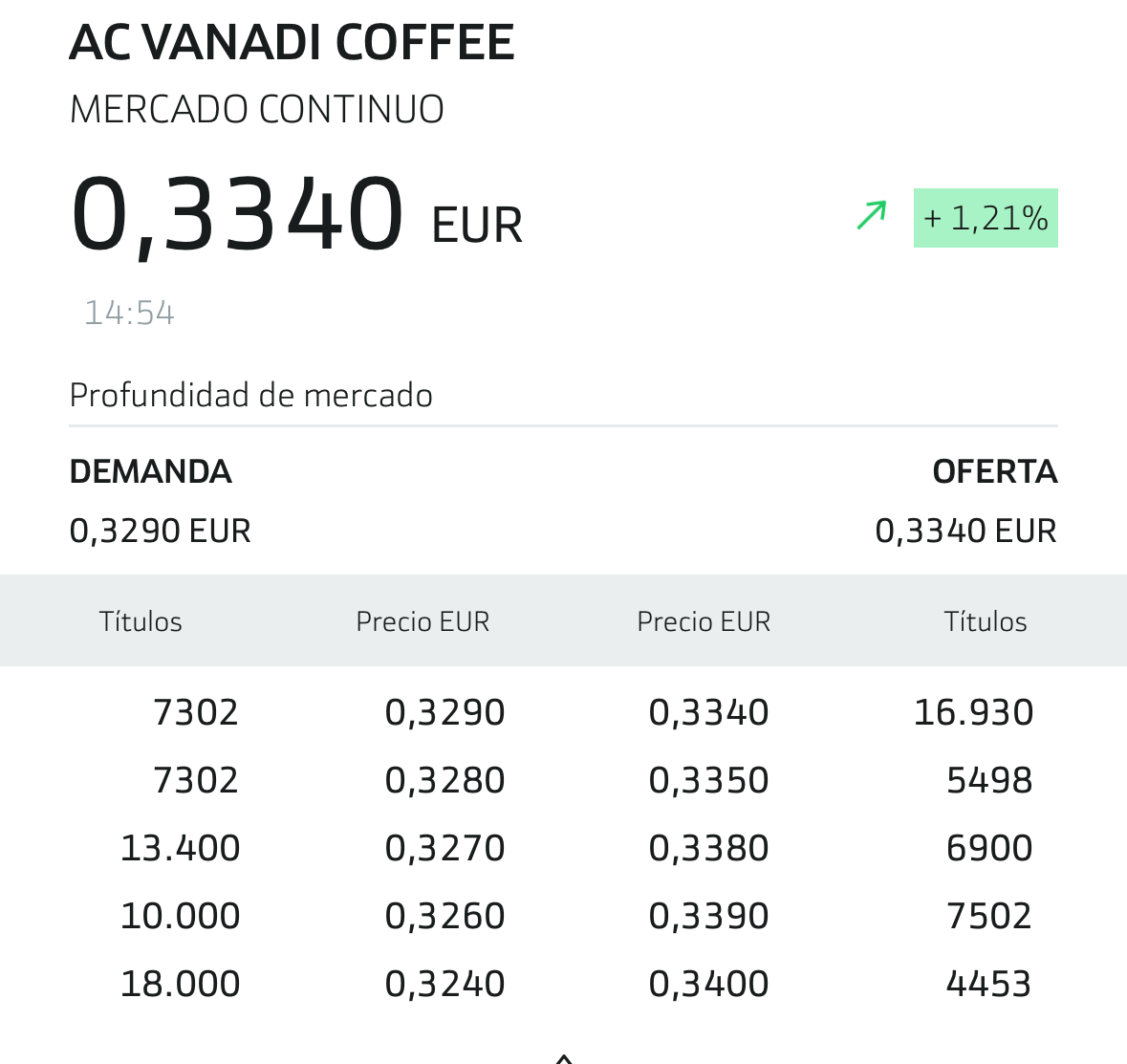The width and height of the screenshot is (1127, 1064).
Task: Select the 16.930 titles ask cell
Action: pyautogui.click(x=973, y=712)
